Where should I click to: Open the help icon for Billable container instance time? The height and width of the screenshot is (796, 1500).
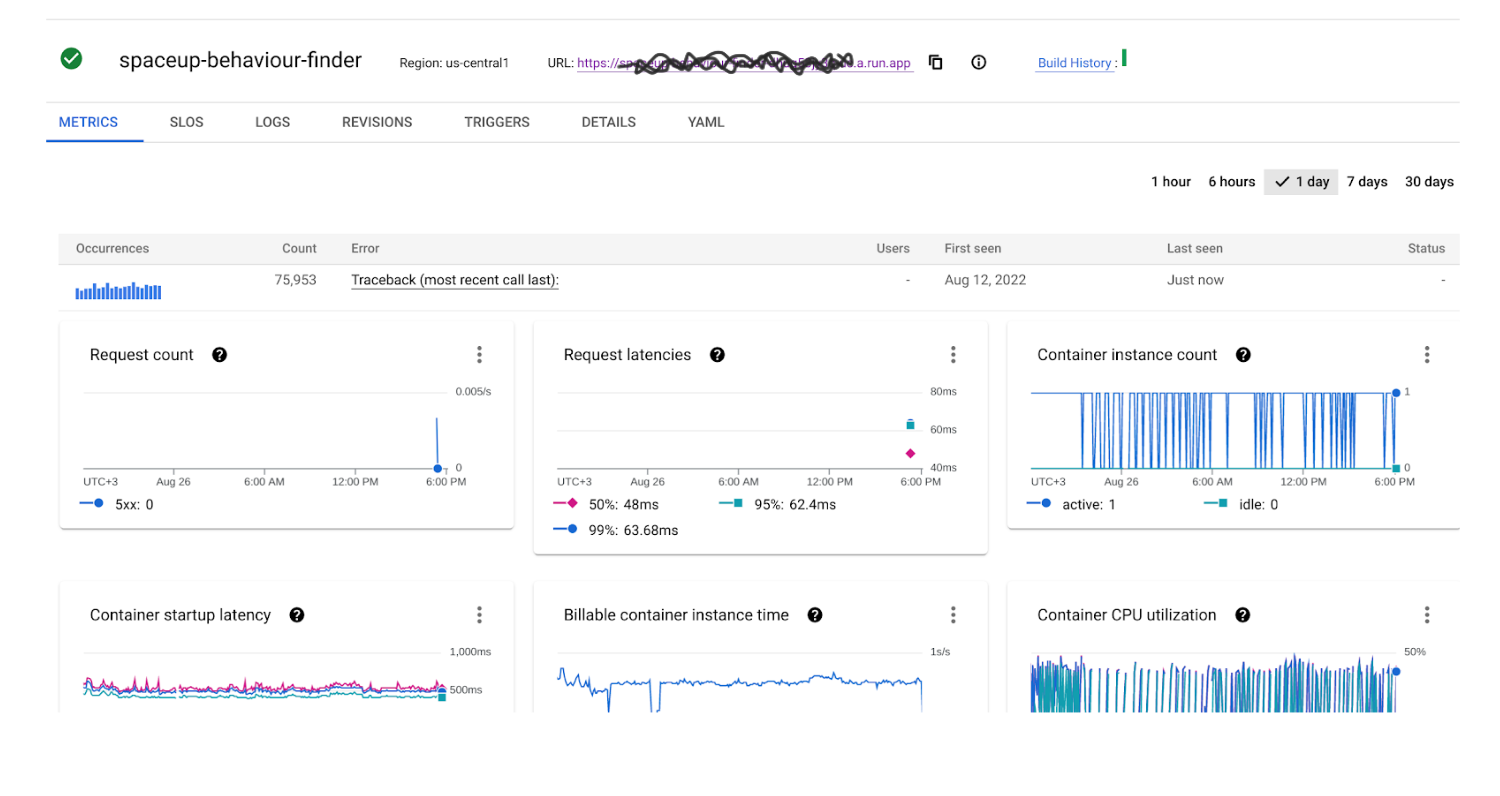815,615
